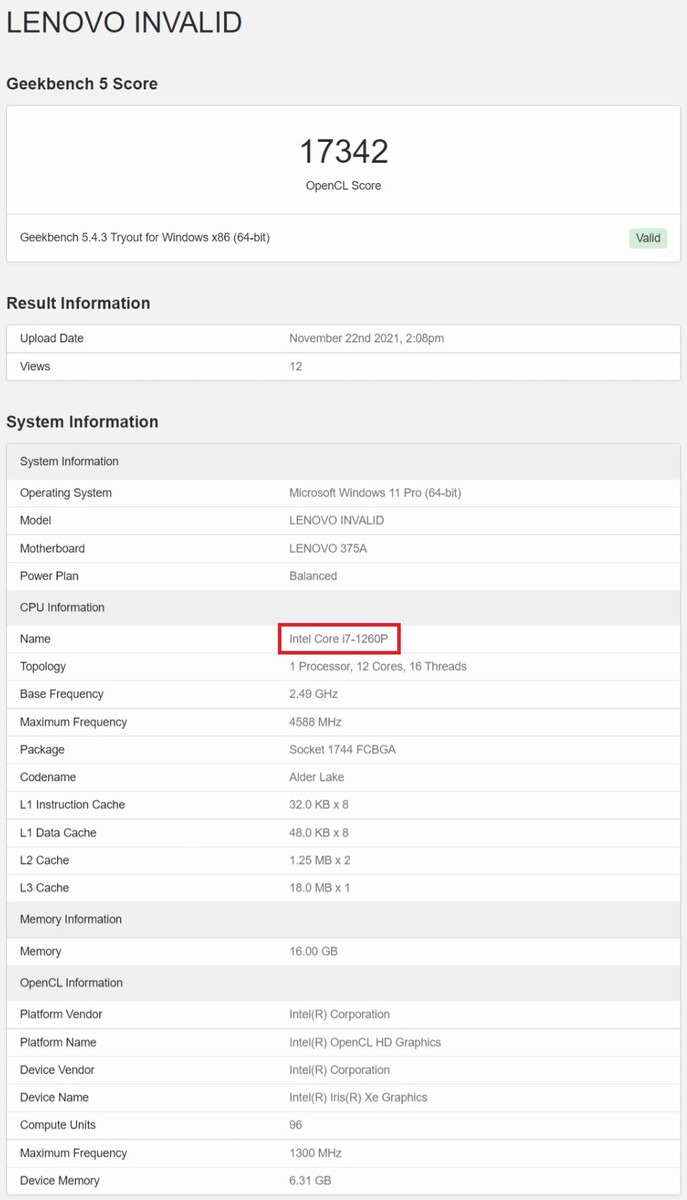Click the Base Frequency label

(62, 694)
